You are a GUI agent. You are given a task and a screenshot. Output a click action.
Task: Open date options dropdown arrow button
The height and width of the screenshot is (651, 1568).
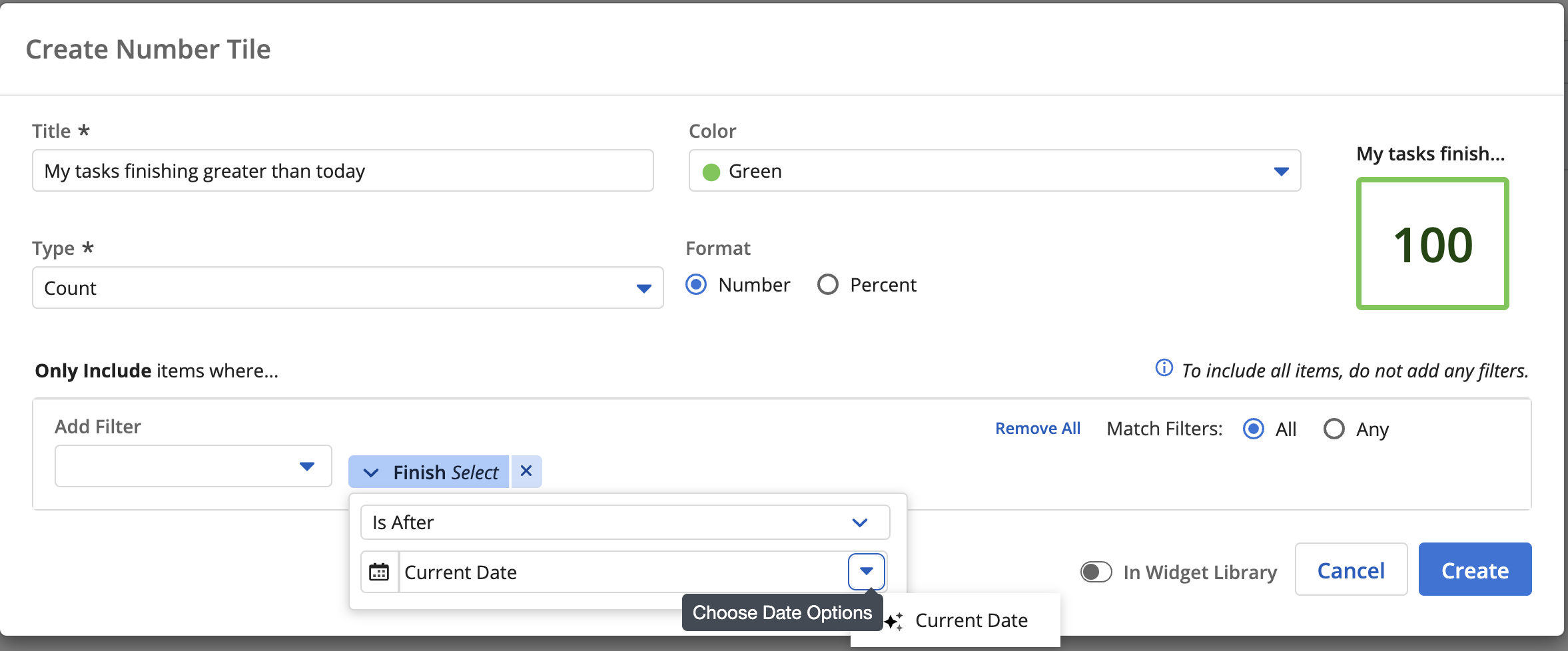(866, 571)
